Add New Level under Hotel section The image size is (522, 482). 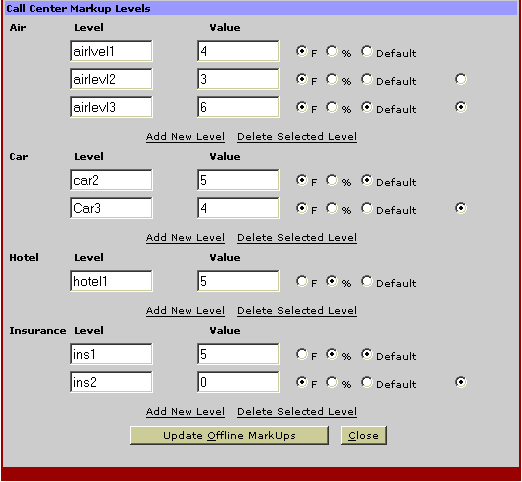pos(185,311)
